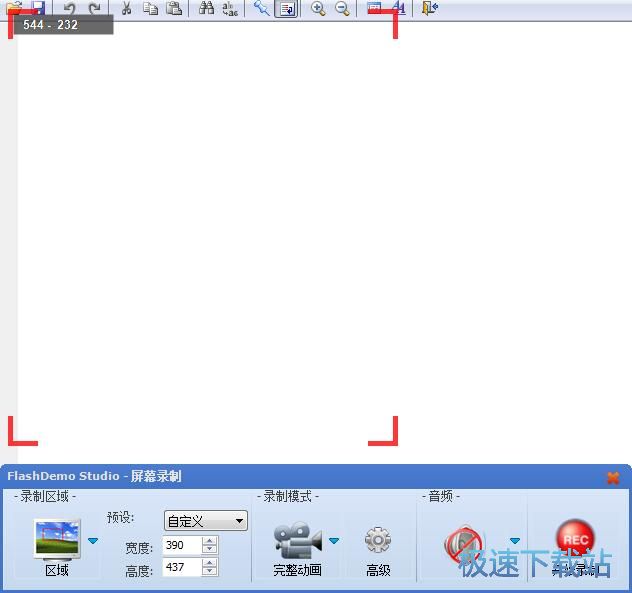Open the 预设 preset combo box

tap(206, 521)
